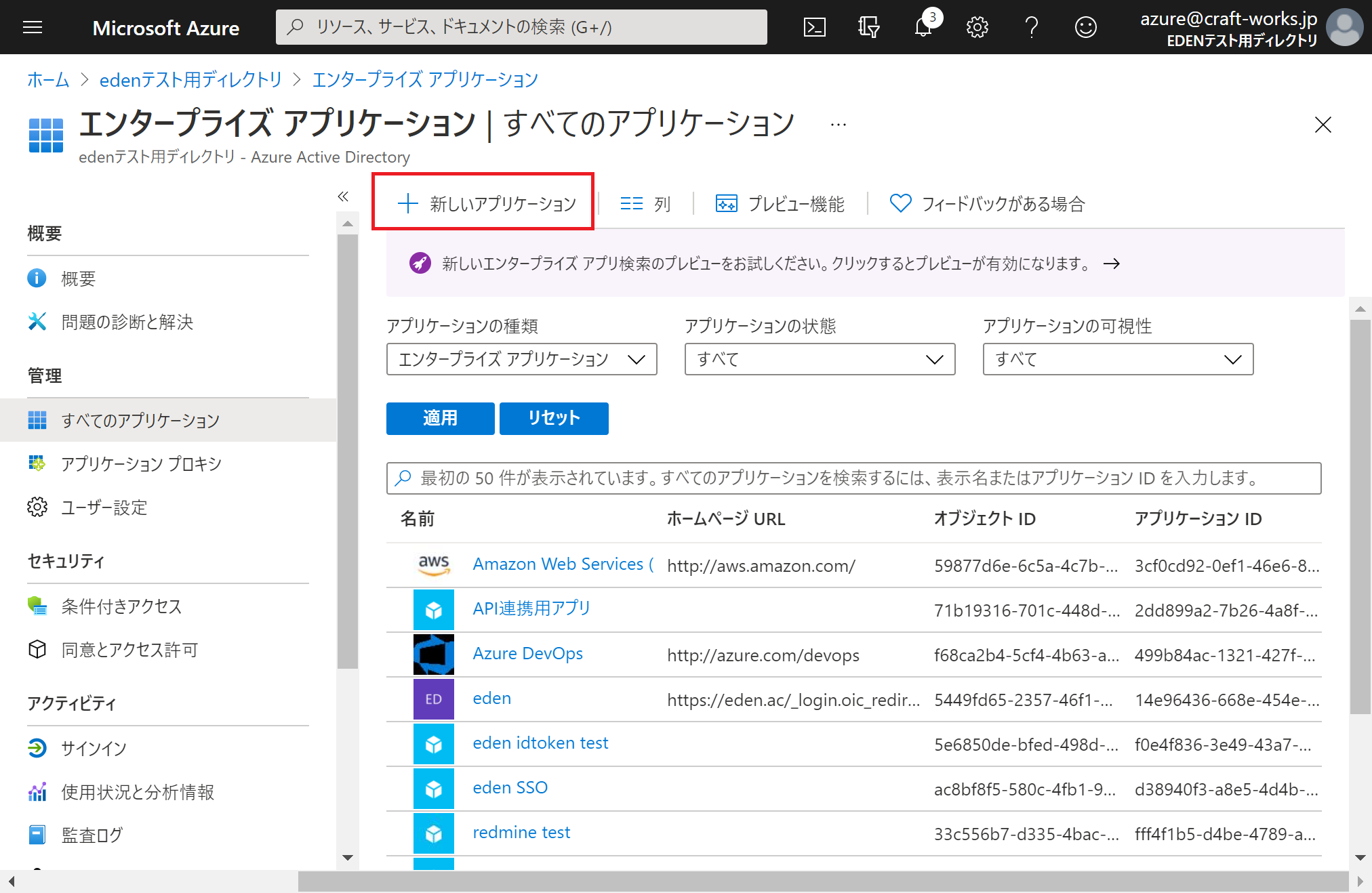Viewport: 1372px width, 893px height.
Task: Click the Amazon Web Services aws logo
Action: [434, 565]
